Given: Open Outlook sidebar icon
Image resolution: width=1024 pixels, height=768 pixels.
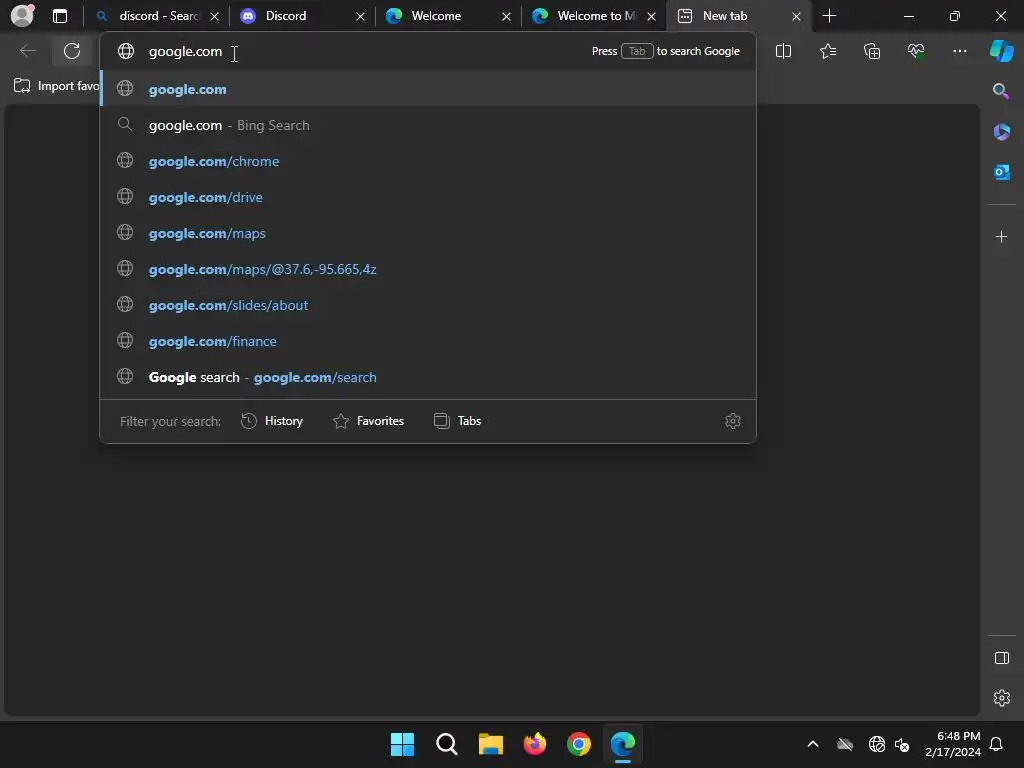Looking at the screenshot, I should [1001, 172].
